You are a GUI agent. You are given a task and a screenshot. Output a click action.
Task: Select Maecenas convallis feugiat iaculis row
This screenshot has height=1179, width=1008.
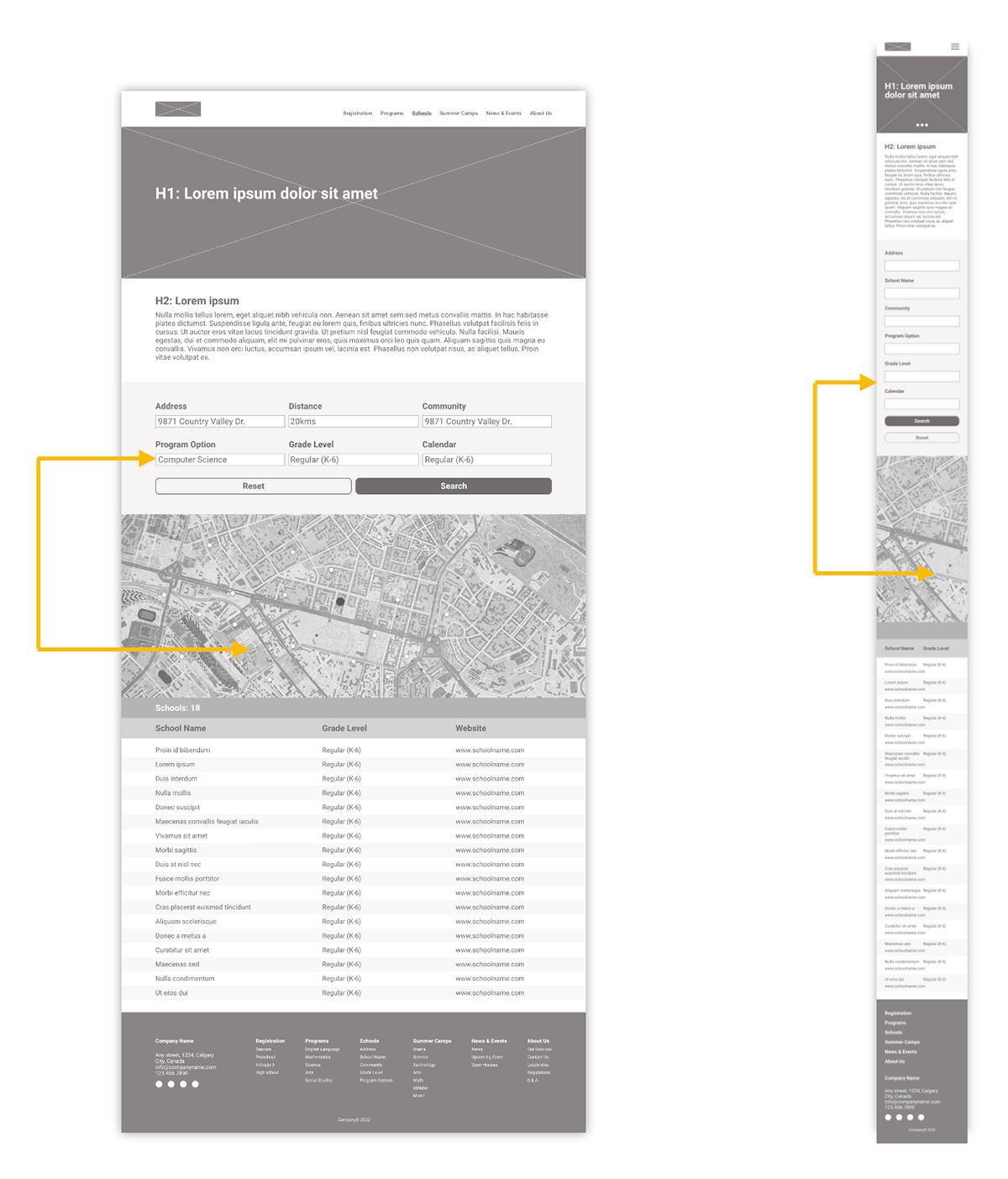click(x=354, y=822)
